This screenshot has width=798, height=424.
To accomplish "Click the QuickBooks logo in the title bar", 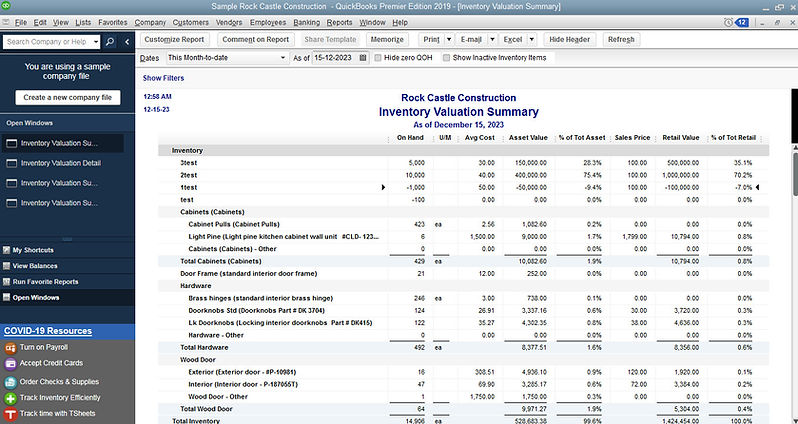I will coord(6,6).
